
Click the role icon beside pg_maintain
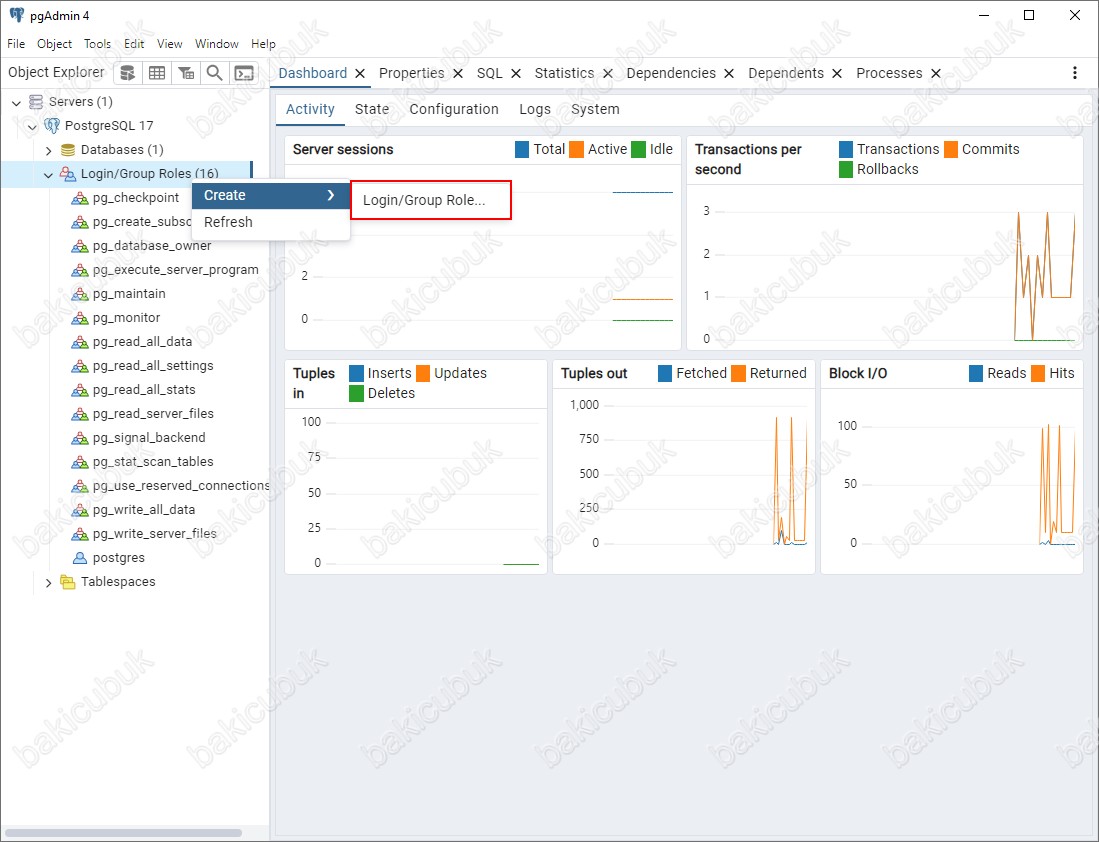pyautogui.click(x=80, y=294)
